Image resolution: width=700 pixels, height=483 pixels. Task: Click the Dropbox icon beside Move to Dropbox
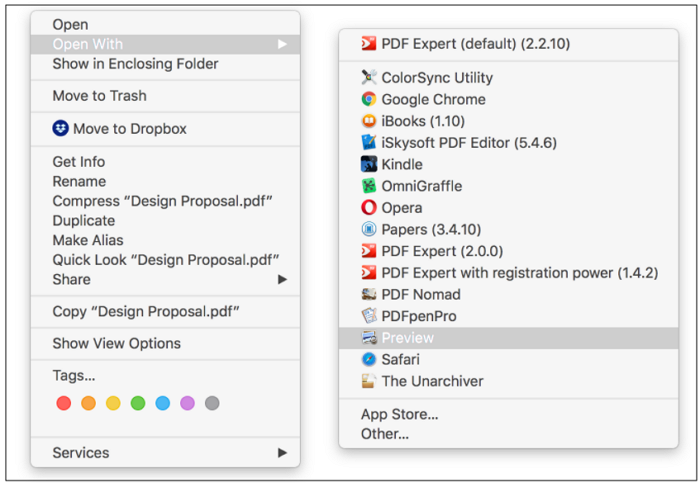tap(61, 129)
